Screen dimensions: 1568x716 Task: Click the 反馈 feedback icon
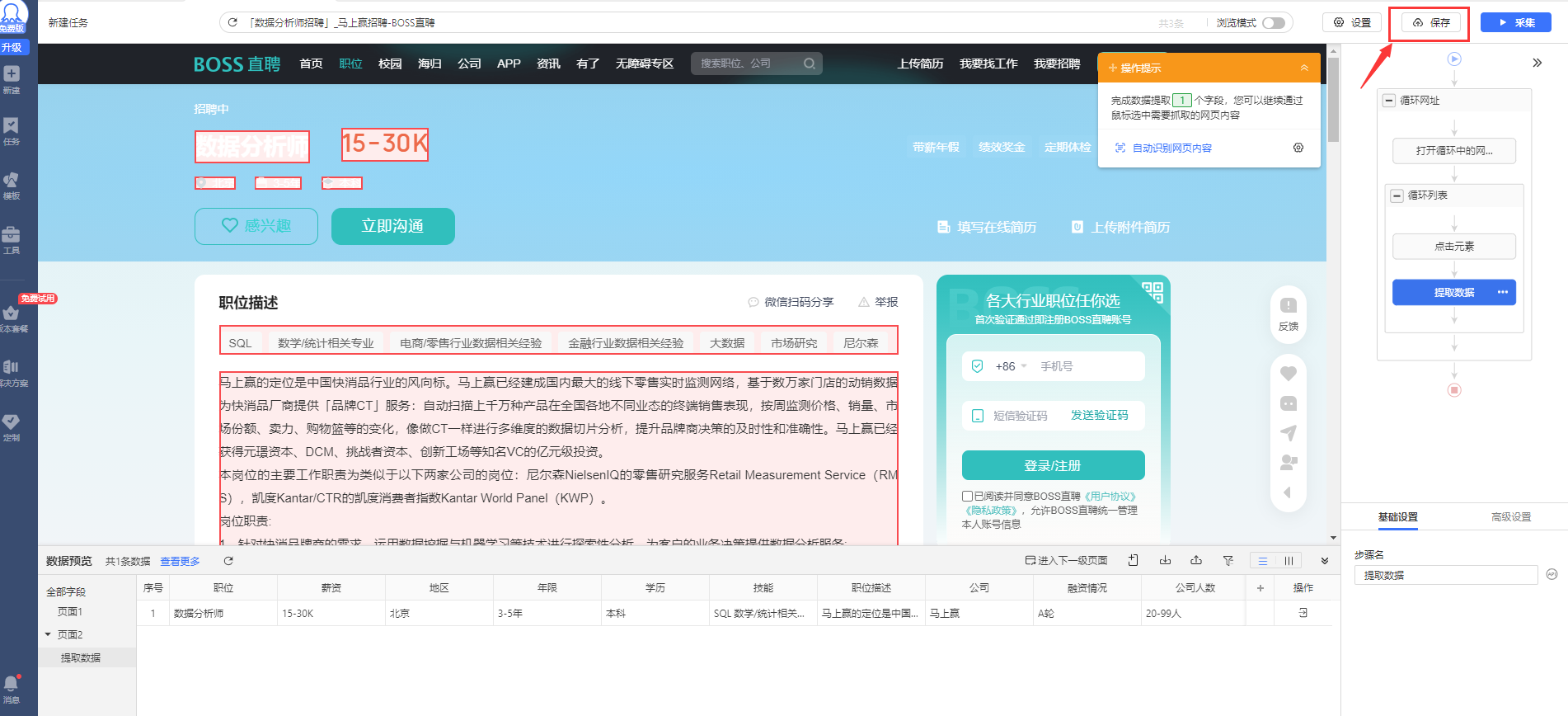click(x=1288, y=313)
